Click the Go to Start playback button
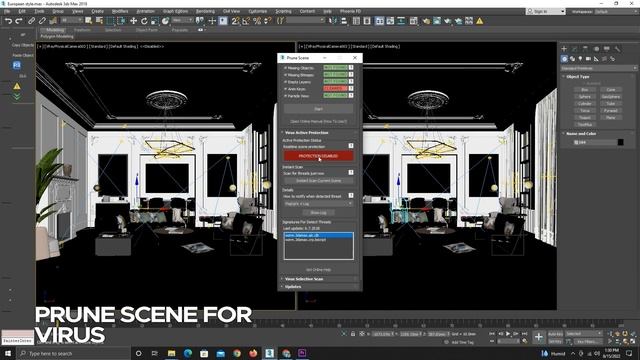 click(492, 334)
